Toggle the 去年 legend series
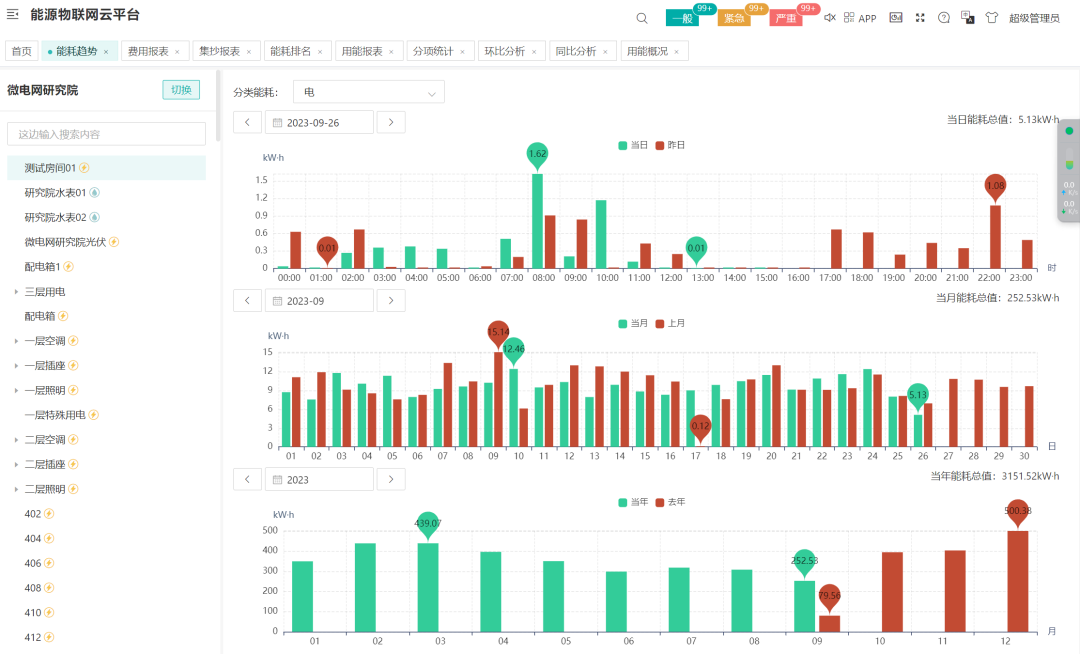The height and width of the screenshot is (654, 1080). 670,502
